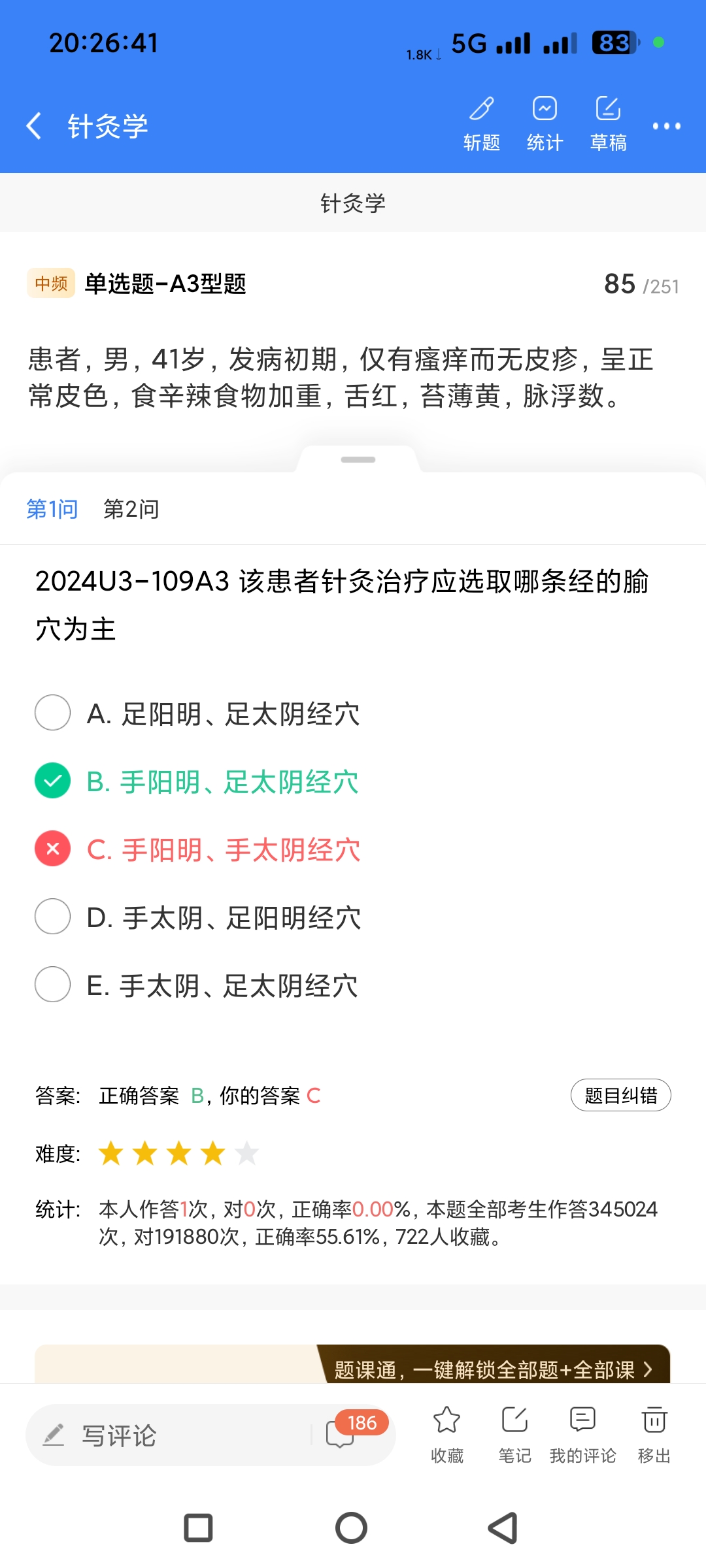This screenshot has width=706, height=1568.
Task: Select option D 手太阴、足阳明经穴
Action: (53, 917)
